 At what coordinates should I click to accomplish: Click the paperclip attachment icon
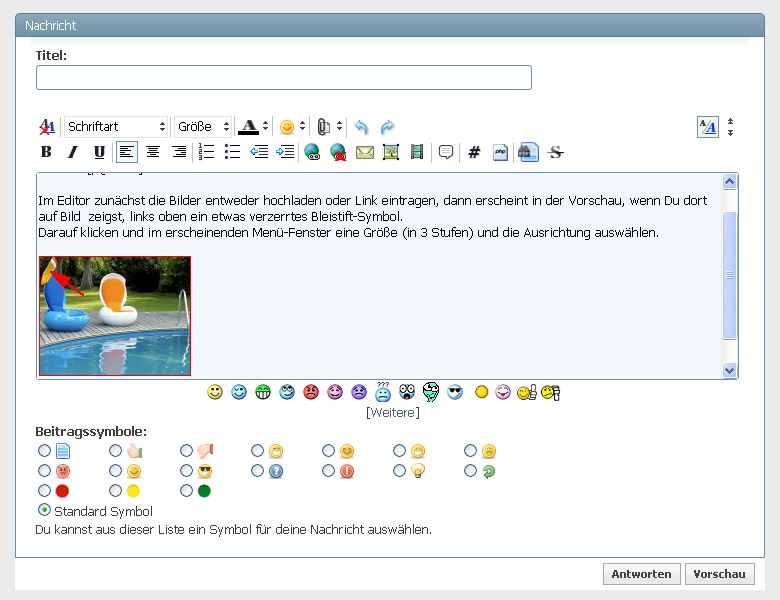(x=323, y=127)
